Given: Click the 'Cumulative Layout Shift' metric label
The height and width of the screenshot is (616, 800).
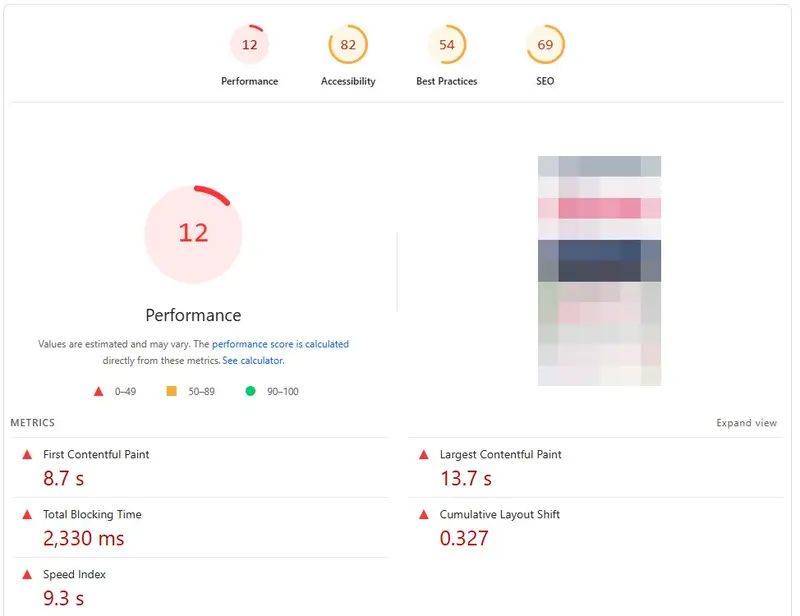Looking at the screenshot, I should (499, 514).
